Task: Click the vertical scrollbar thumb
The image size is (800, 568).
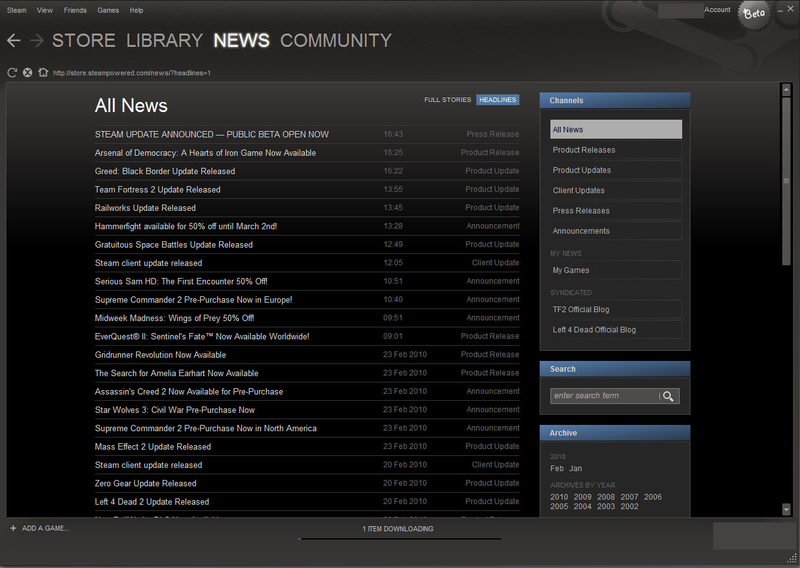Action: [x=786, y=181]
